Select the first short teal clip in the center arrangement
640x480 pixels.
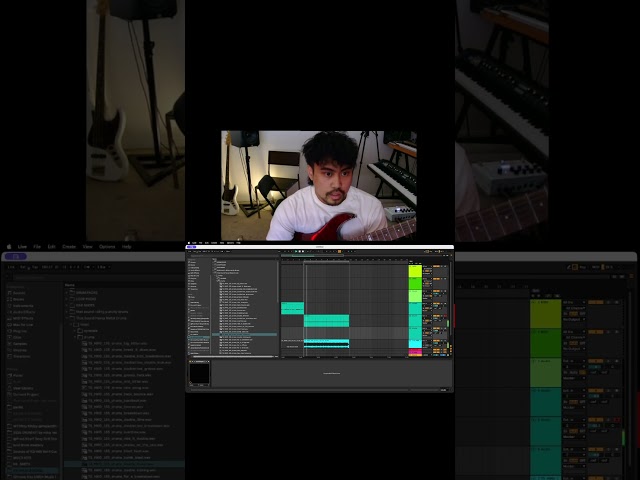(x=292, y=308)
